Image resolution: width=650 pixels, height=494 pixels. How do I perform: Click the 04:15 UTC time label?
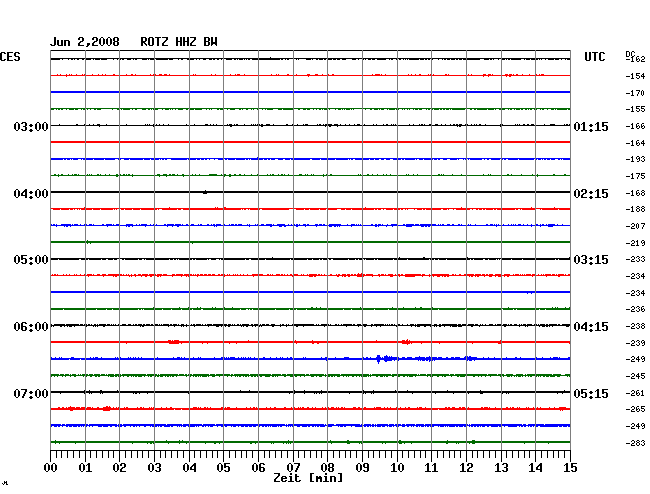click(x=591, y=327)
